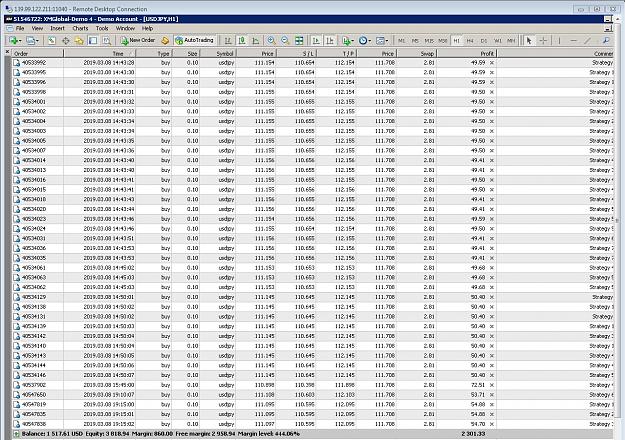This screenshot has width=625, height=440.
Task: Switch to candlestick chart icon
Action: [x=242, y=40]
